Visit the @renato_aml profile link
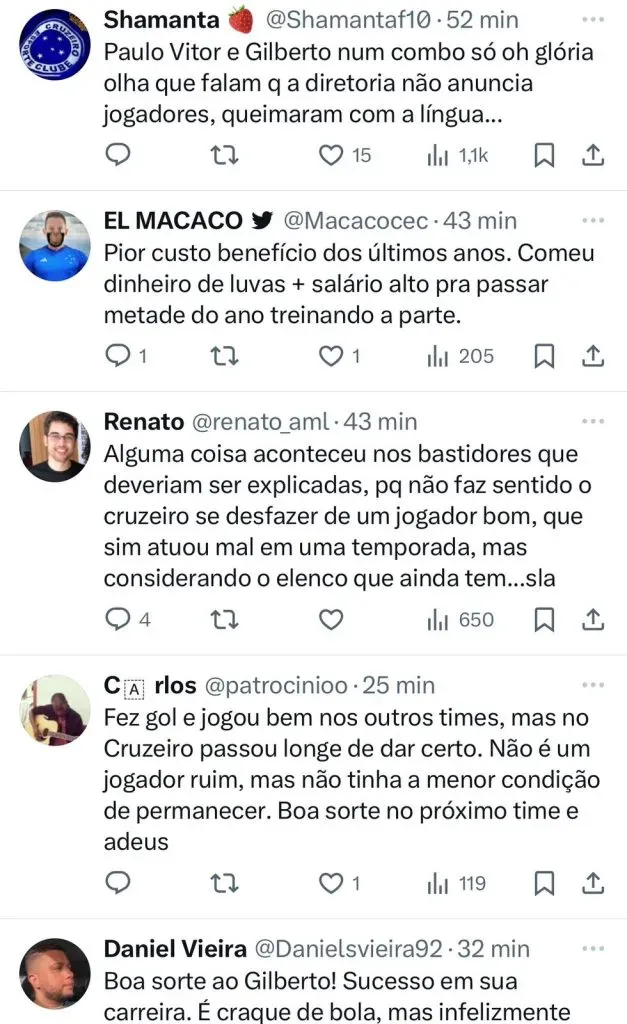This screenshot has width=627, height=1024. pos(258,422)
